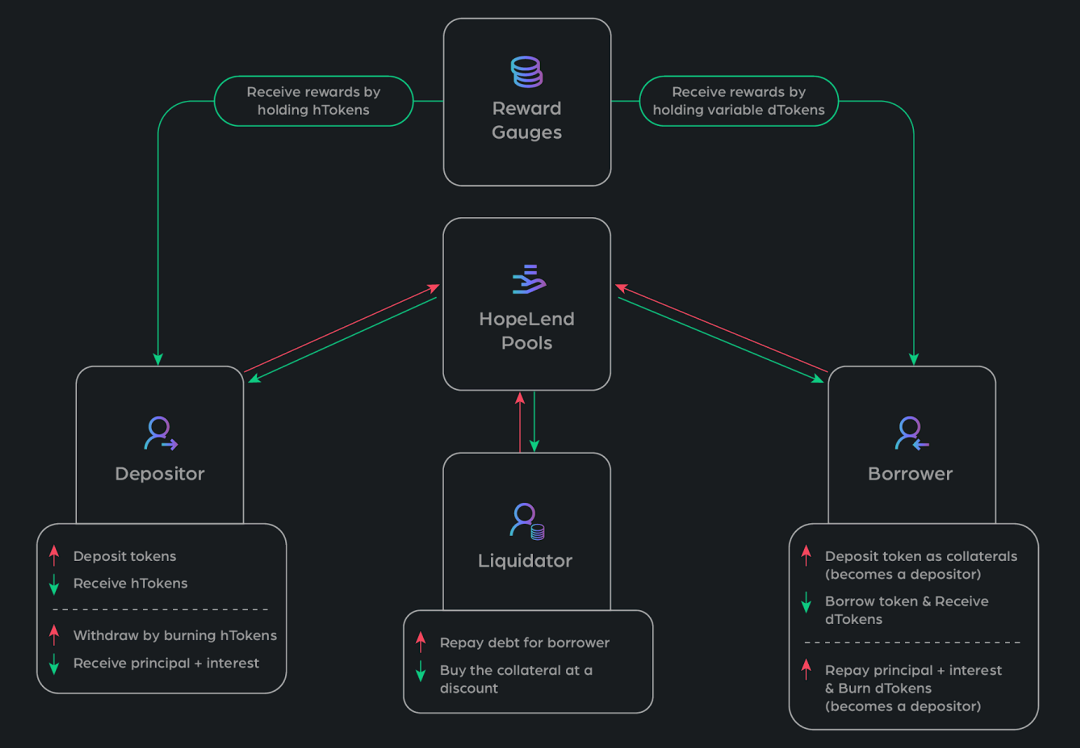Click 'Deposit token as collaterals' text
This screenshot has width=1080, height=748.
click(921, 556)
